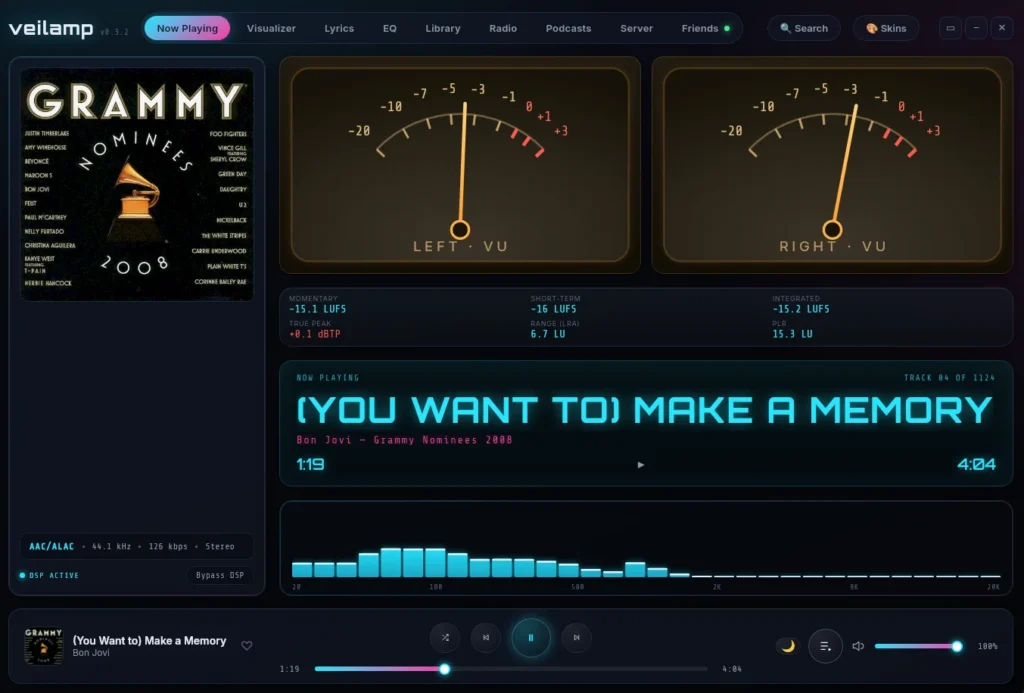Click the Friends online status dot
The height and width of the screenshot is (693, 1024).
point(727,29)
